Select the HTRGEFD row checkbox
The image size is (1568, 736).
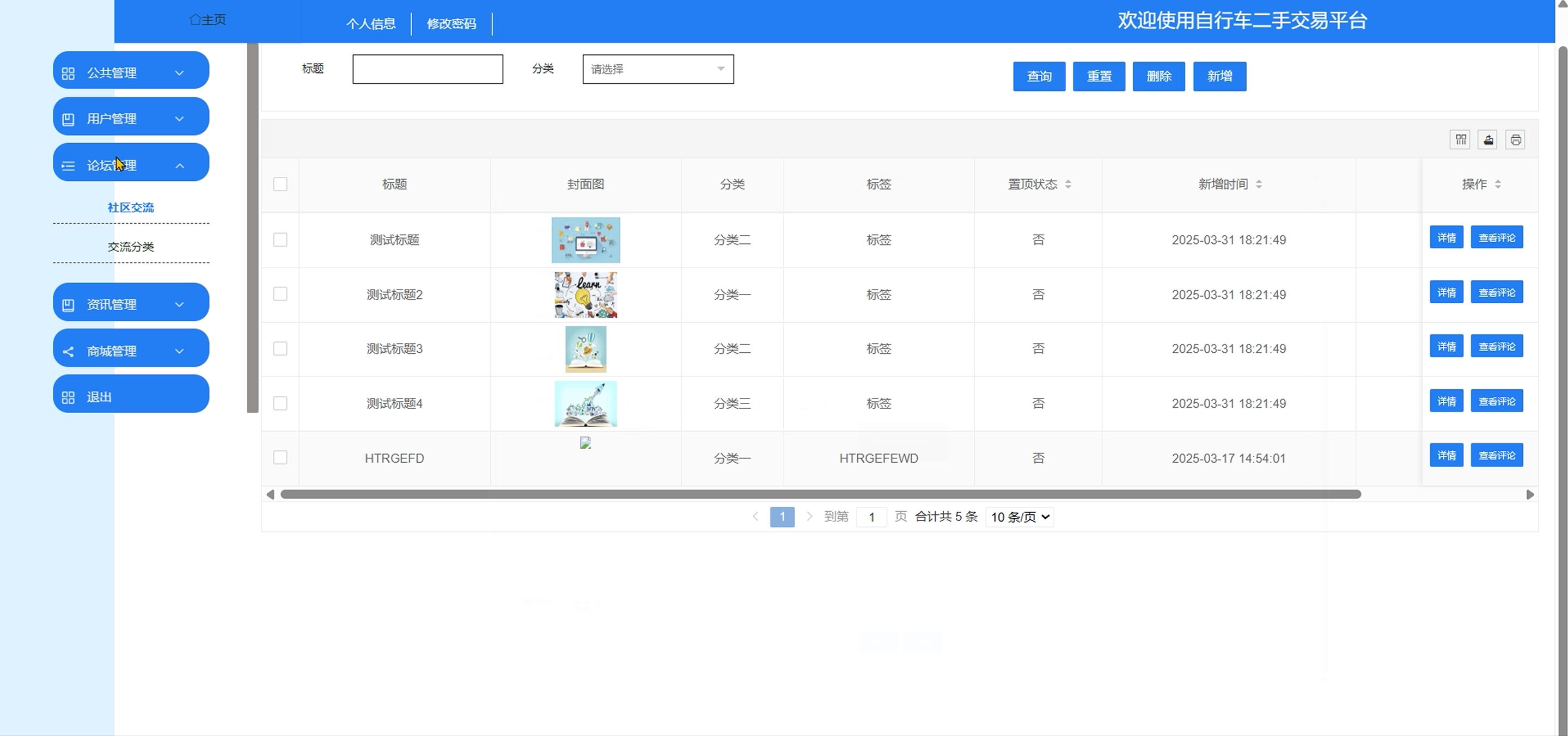(280, 457)
